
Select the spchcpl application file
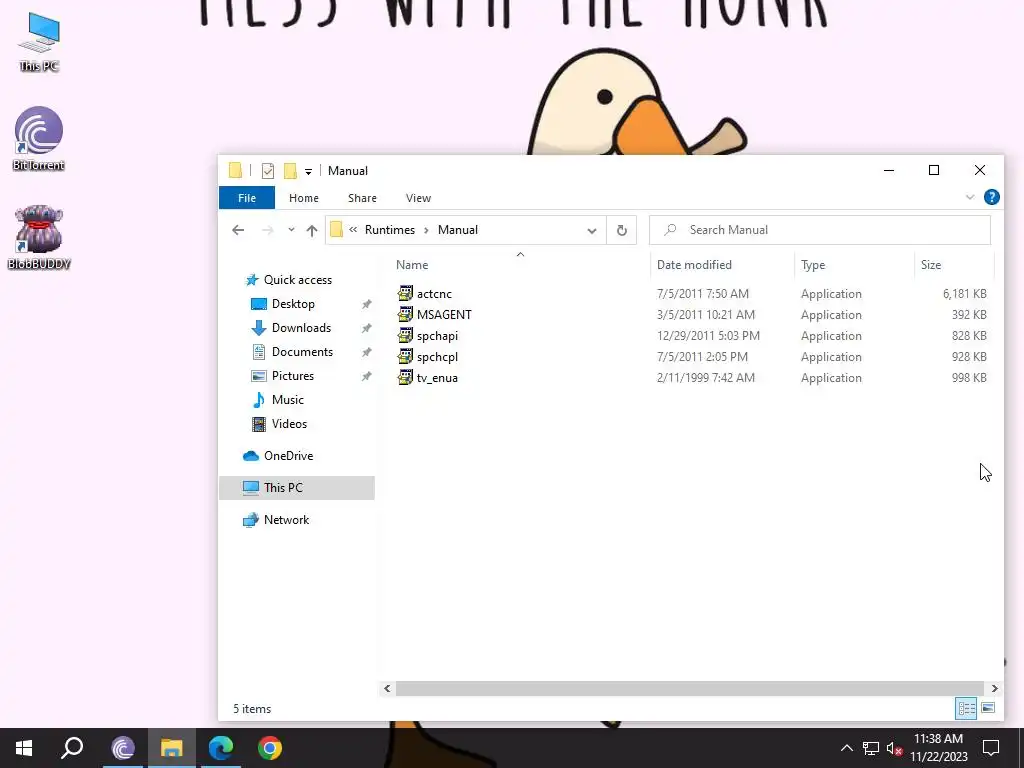pos(437,357)
